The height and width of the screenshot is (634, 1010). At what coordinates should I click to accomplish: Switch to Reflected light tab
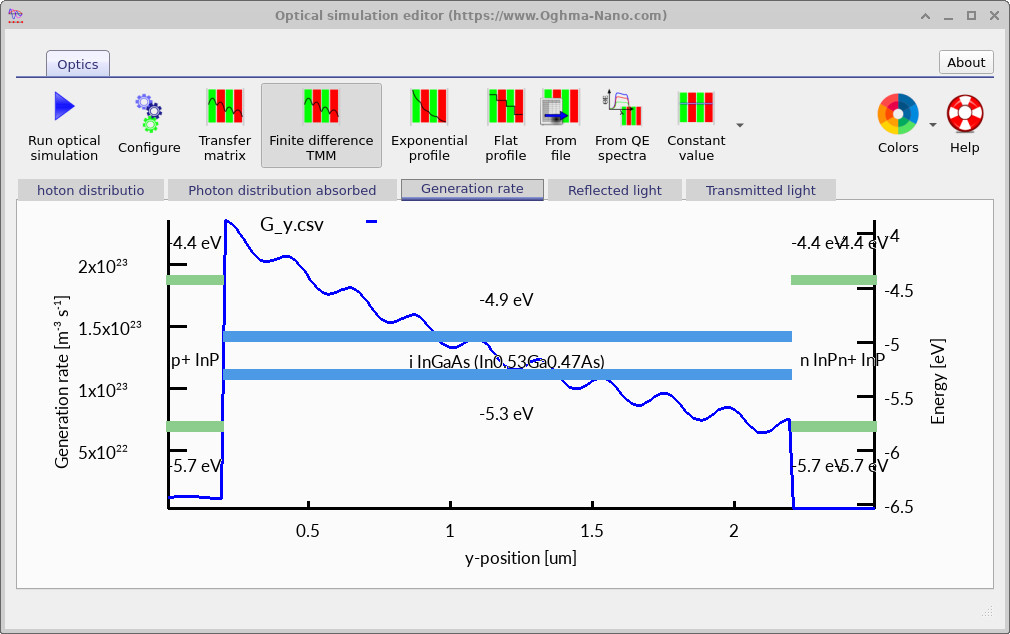click(x=615, y=190)
